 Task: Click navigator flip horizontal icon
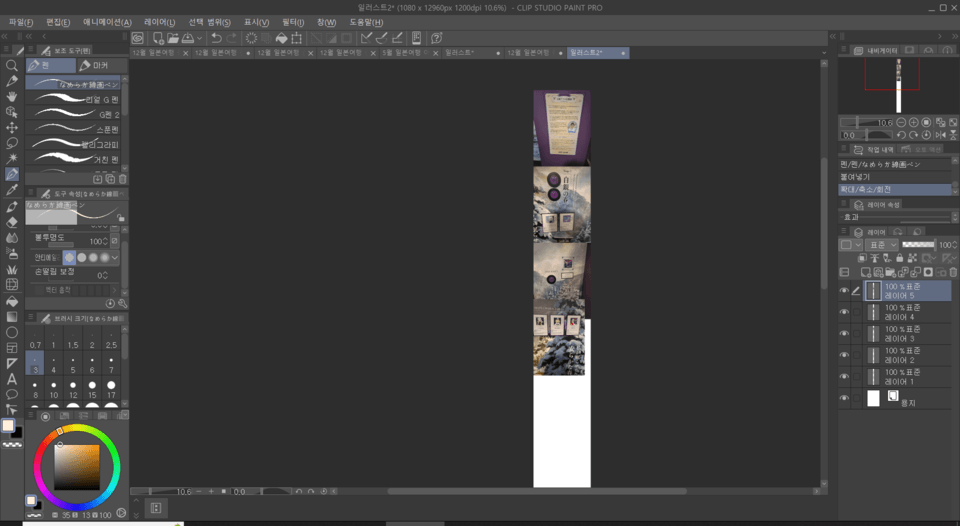point(940,135)
